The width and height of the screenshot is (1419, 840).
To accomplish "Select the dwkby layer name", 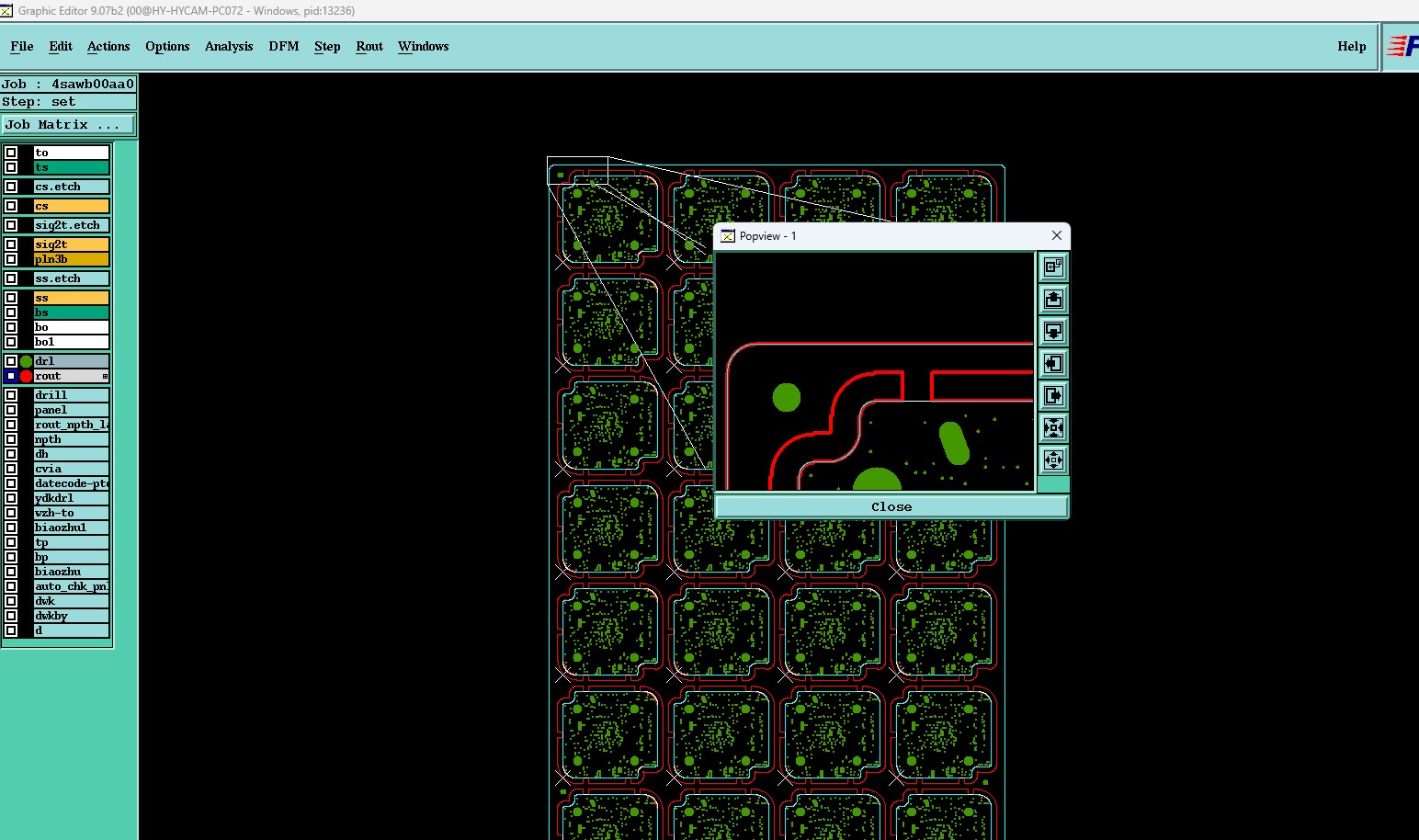I will [x=72, y=616].
